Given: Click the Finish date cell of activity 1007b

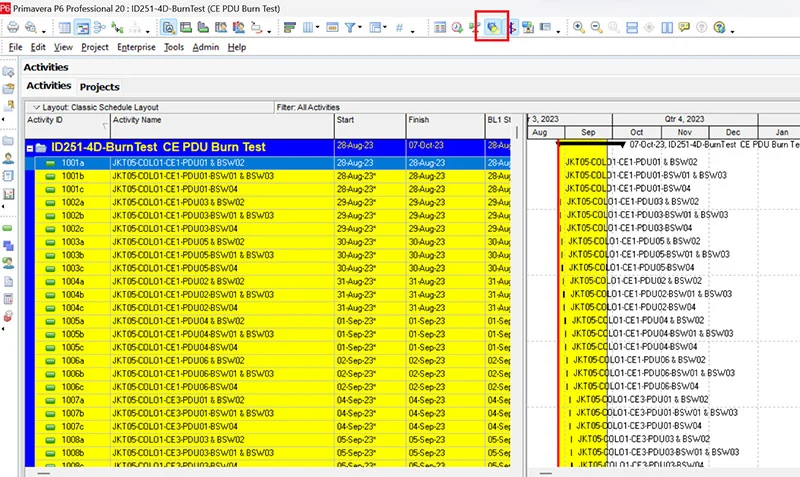Looking at the screenshot, I should pos(445,413).
